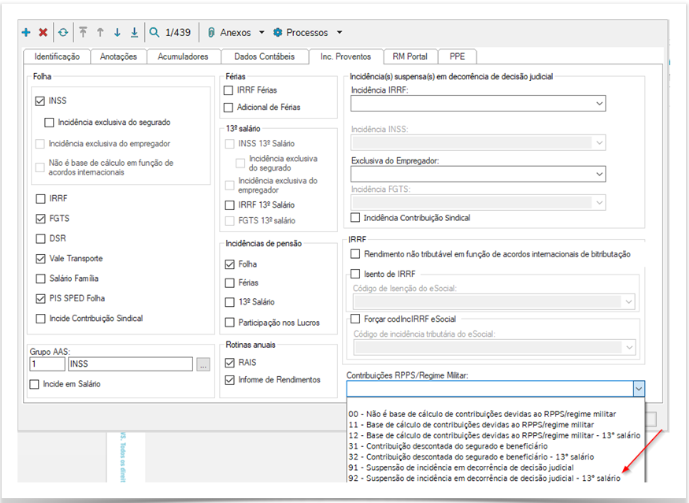This screenshot has height=503, width=689.
Task: Switch to the PPE tab
Action: coord(457,57)
